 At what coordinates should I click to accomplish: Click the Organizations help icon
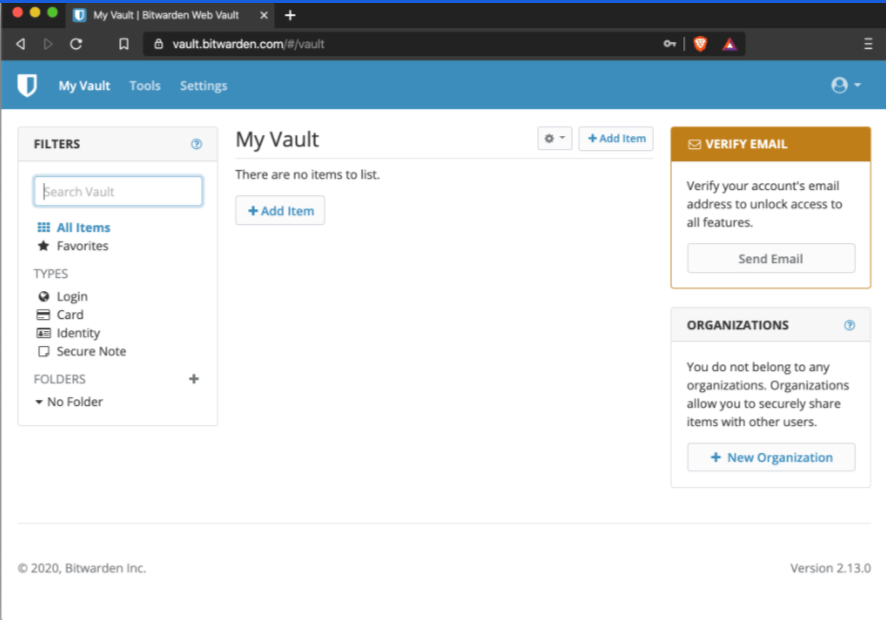(x=850, y=325)
